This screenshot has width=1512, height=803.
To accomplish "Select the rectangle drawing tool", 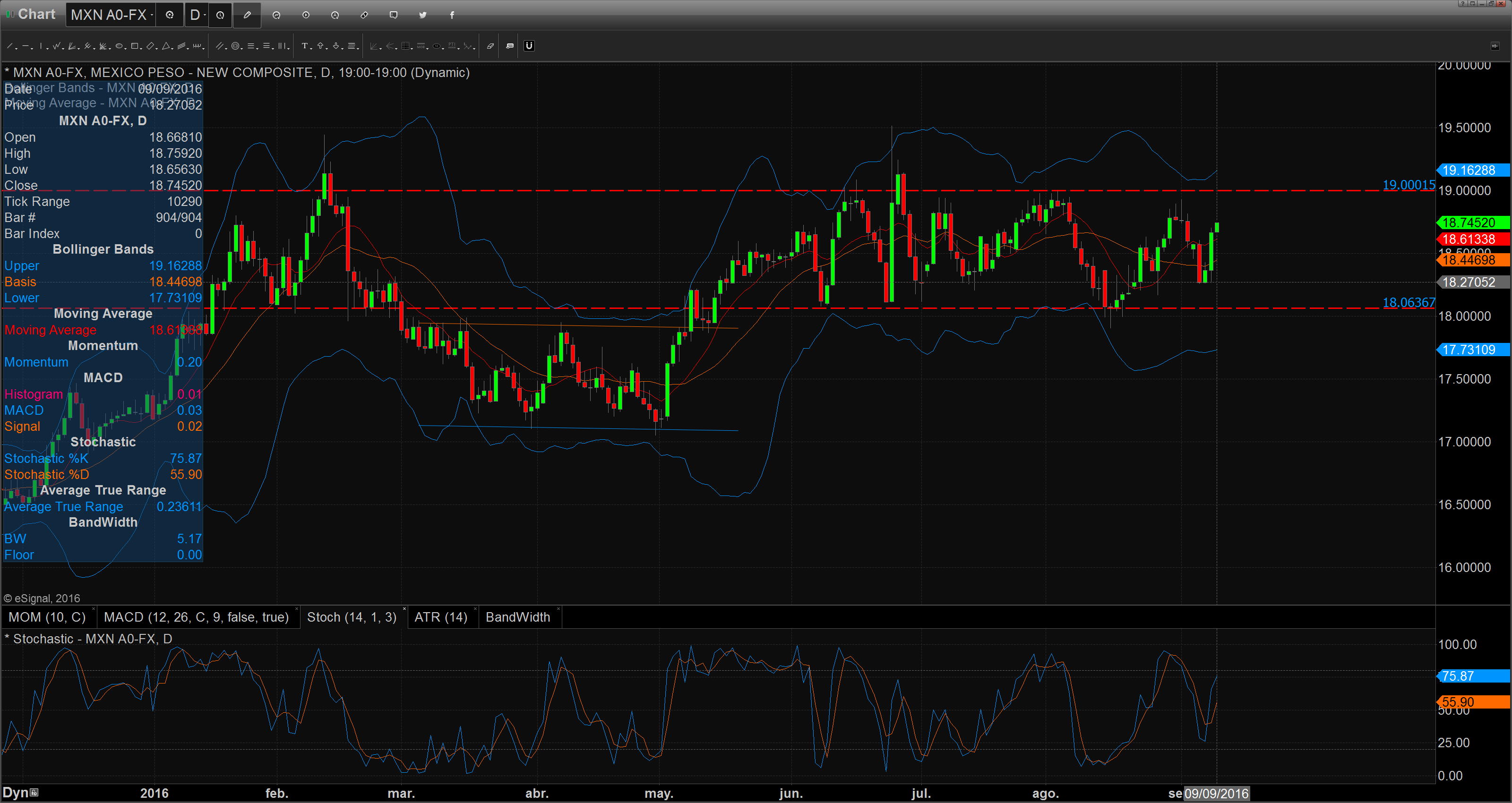I will [x=134, y=46].
